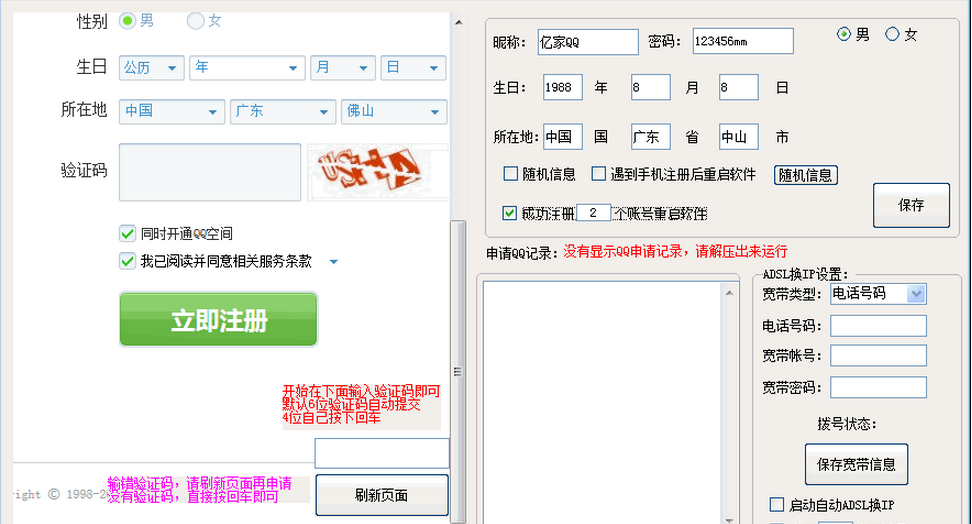The width and height of the screenshot is (972, 524).
Task: Click the birth year field showing 1988
Action: pos(562,87)
